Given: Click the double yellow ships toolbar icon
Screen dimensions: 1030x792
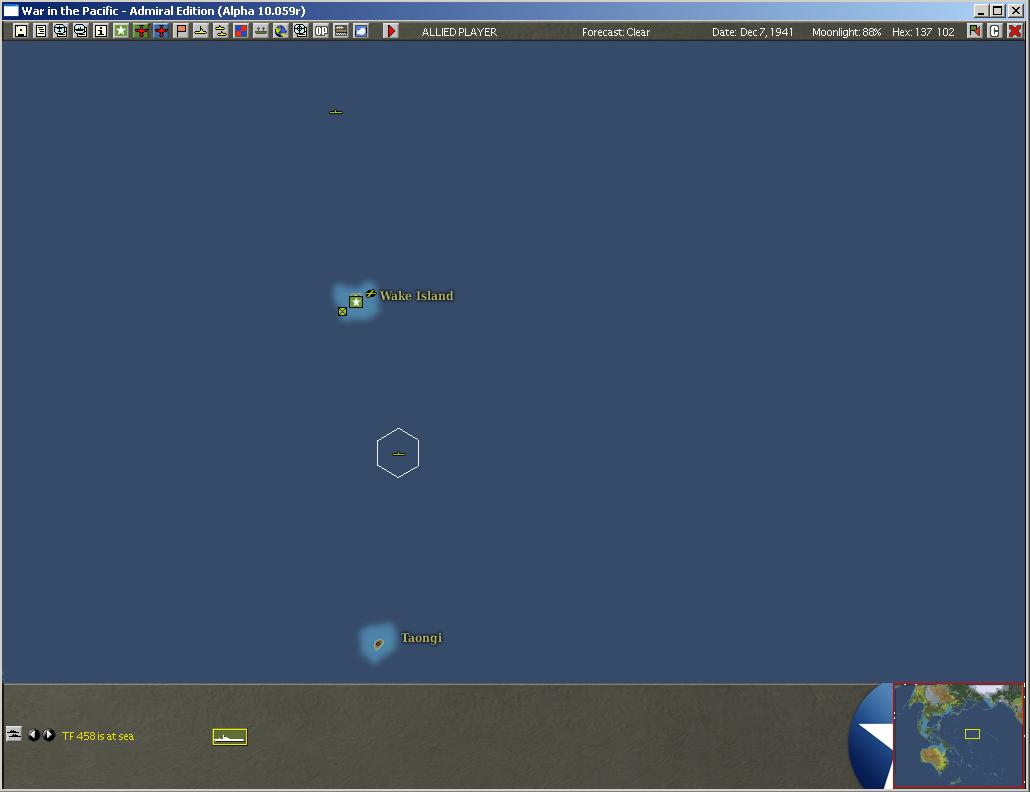Looking at the screenshot, I should pyautogui.click(x=221, y=31).
